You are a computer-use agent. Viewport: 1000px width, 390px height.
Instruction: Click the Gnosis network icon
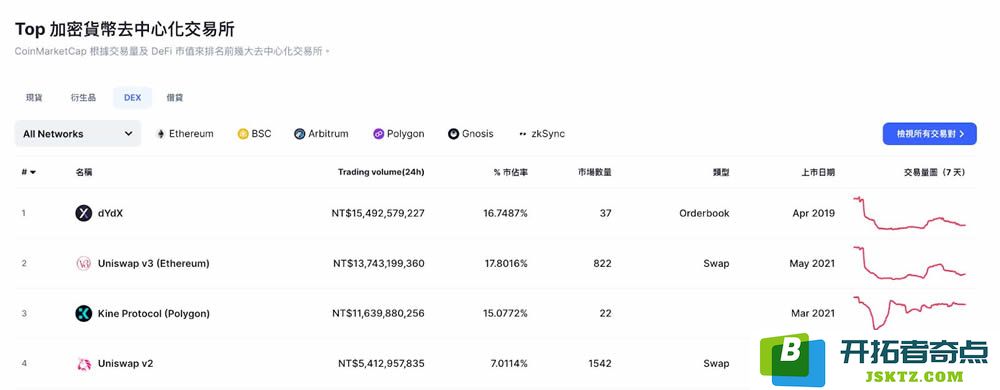[453, 134]
